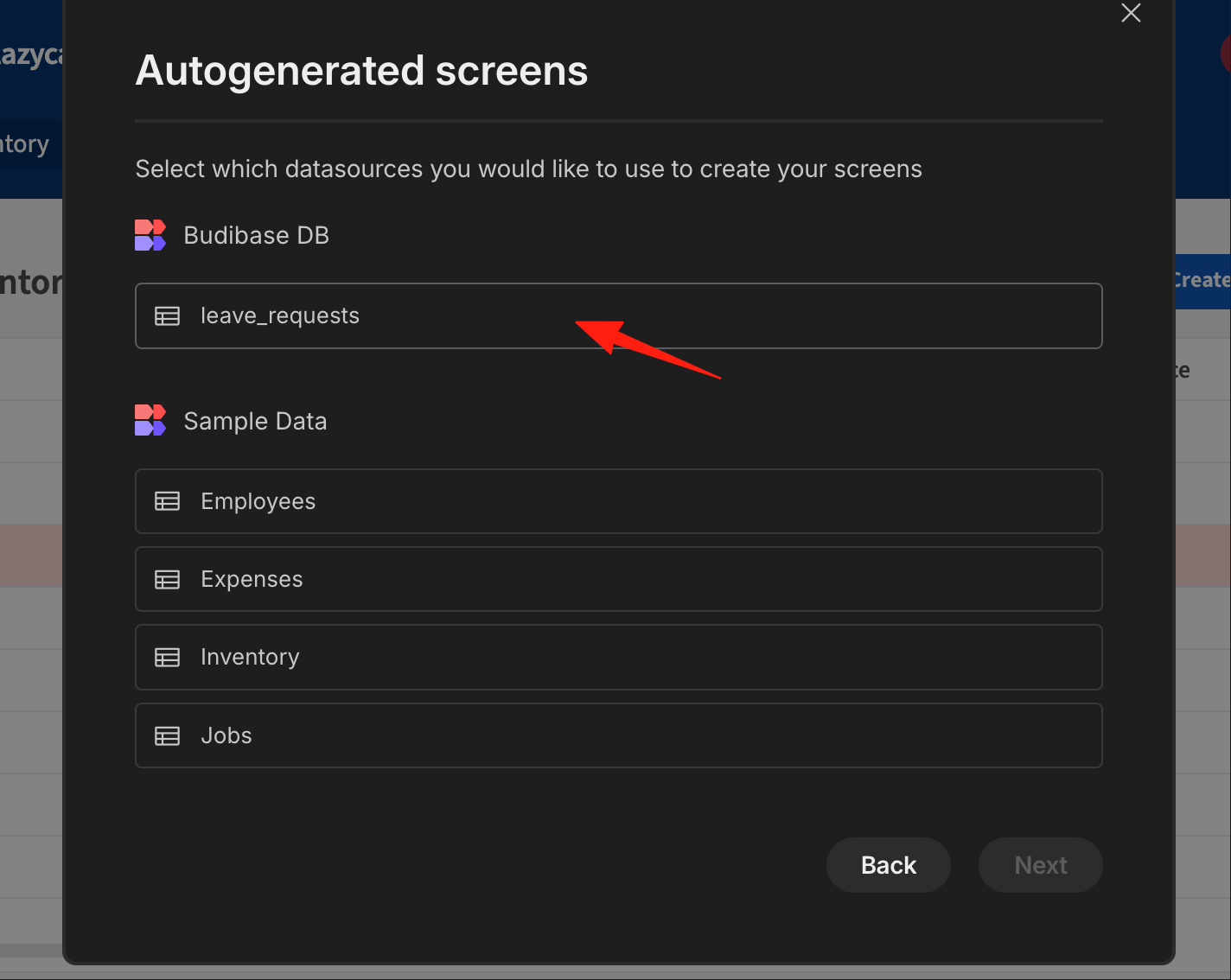Click the Budibase DB logo icon
Viewport: 1231px width, 980px height.
pos(150,235)
